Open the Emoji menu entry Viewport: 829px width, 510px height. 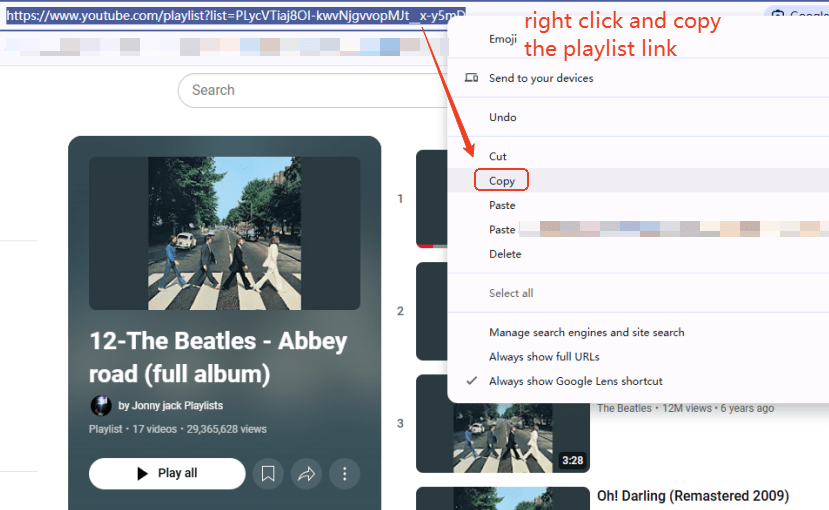(503, 39)
